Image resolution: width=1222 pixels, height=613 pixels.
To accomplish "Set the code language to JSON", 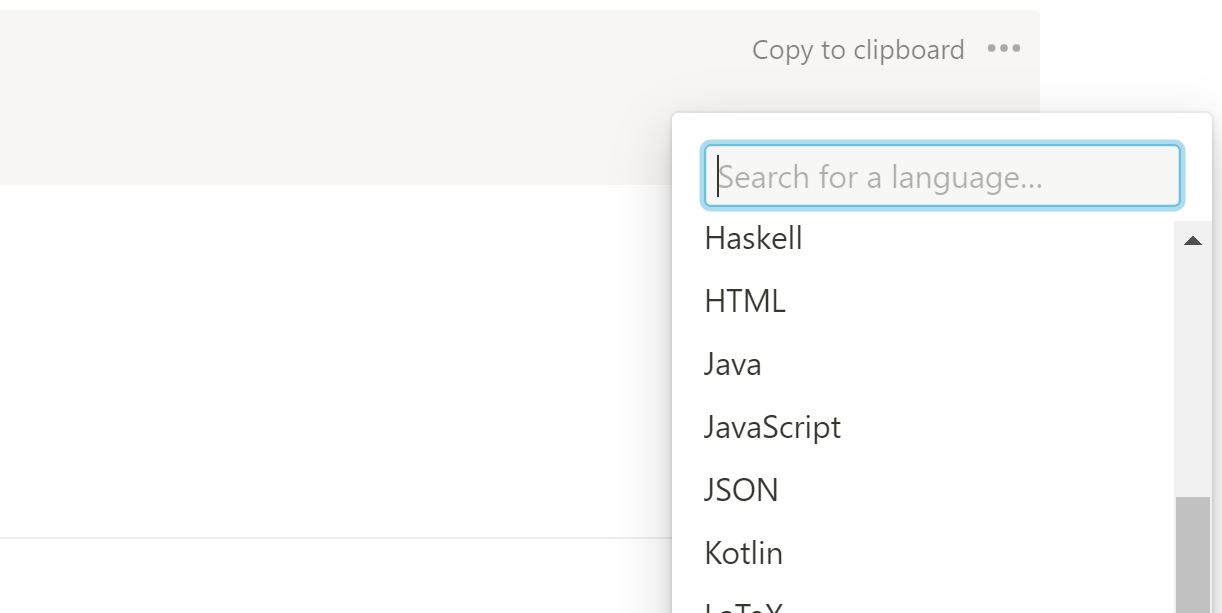I will (x=741, y=490).
